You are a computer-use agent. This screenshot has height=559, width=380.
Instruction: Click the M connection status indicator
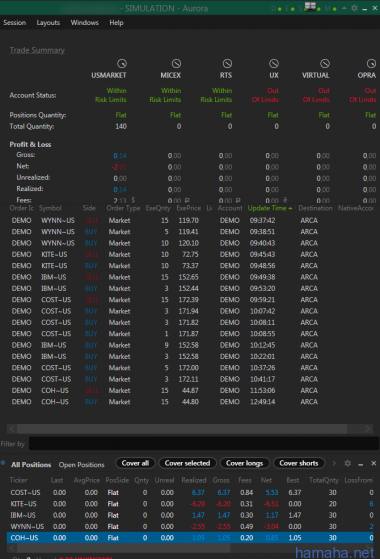click(x=330, y=9)
